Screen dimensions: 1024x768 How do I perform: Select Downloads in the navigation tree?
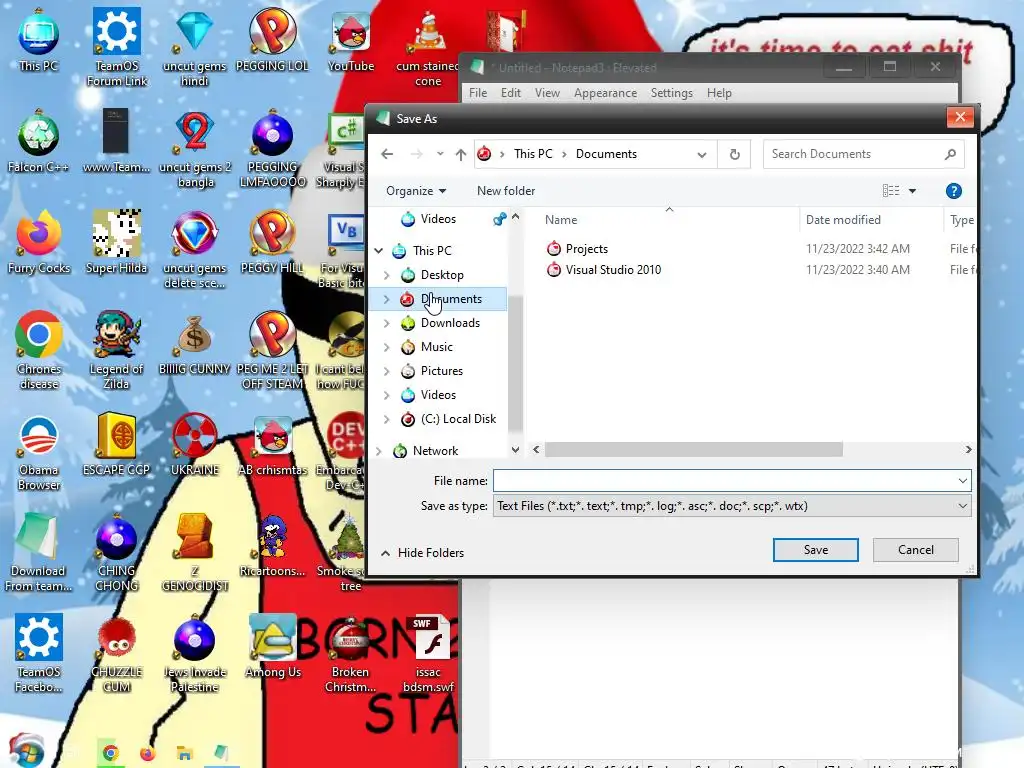pos(450,323)
